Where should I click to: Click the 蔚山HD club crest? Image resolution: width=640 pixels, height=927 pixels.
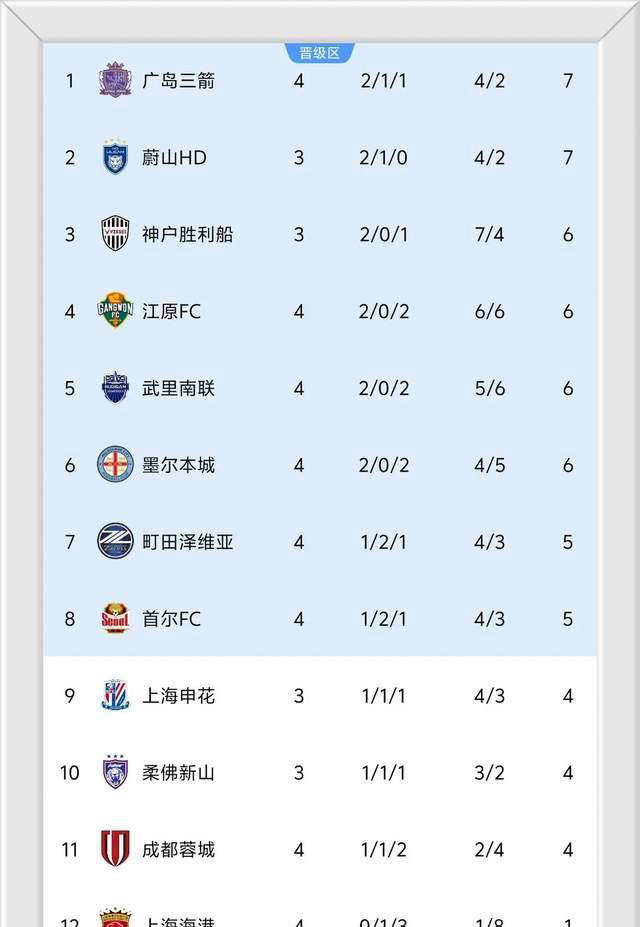[x=115, y=157]
